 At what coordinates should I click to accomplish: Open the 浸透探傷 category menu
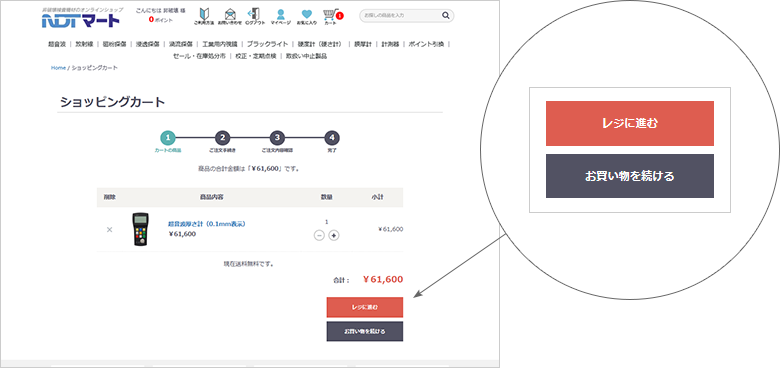[148, 44]
